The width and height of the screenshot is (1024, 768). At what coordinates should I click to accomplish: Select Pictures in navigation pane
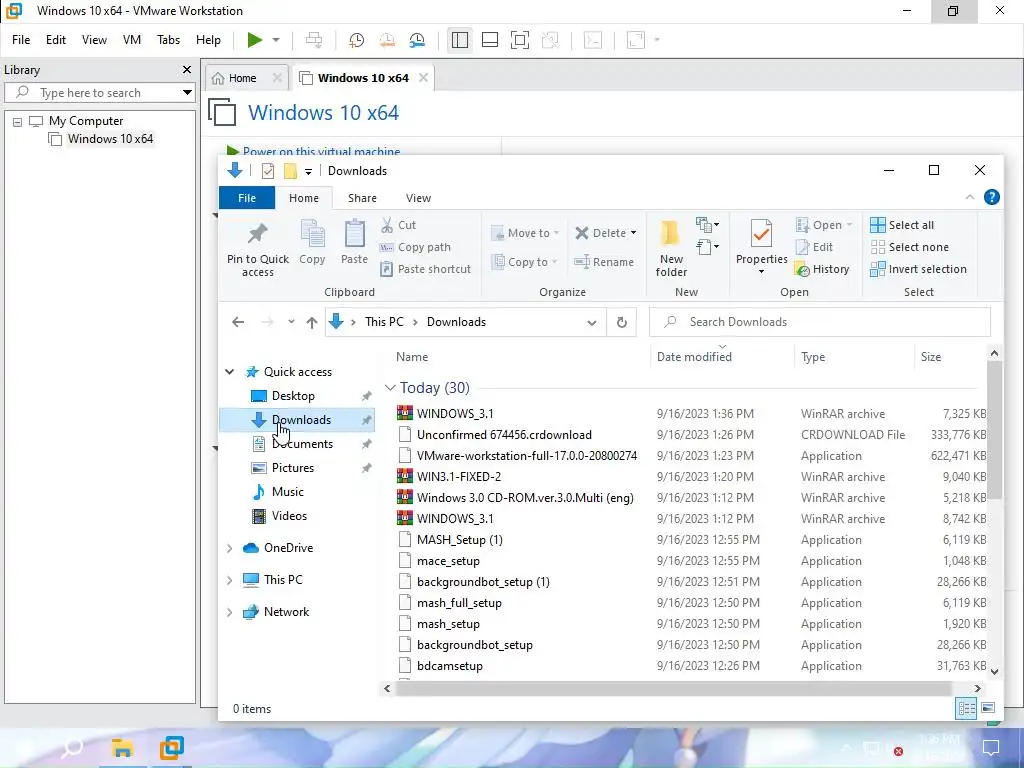[x=292, y=468]
